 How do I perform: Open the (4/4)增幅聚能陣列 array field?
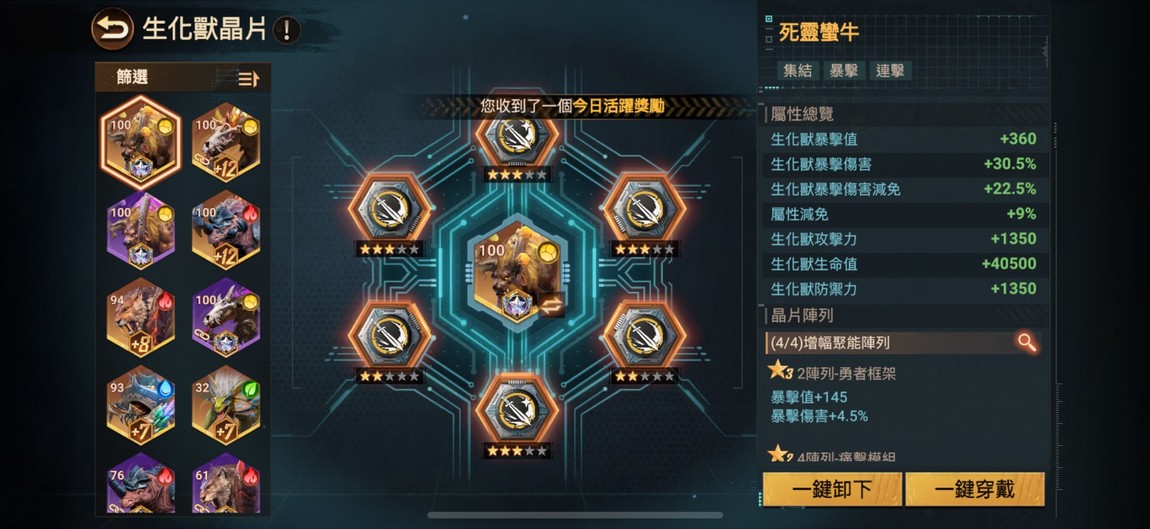coord(903,342)
